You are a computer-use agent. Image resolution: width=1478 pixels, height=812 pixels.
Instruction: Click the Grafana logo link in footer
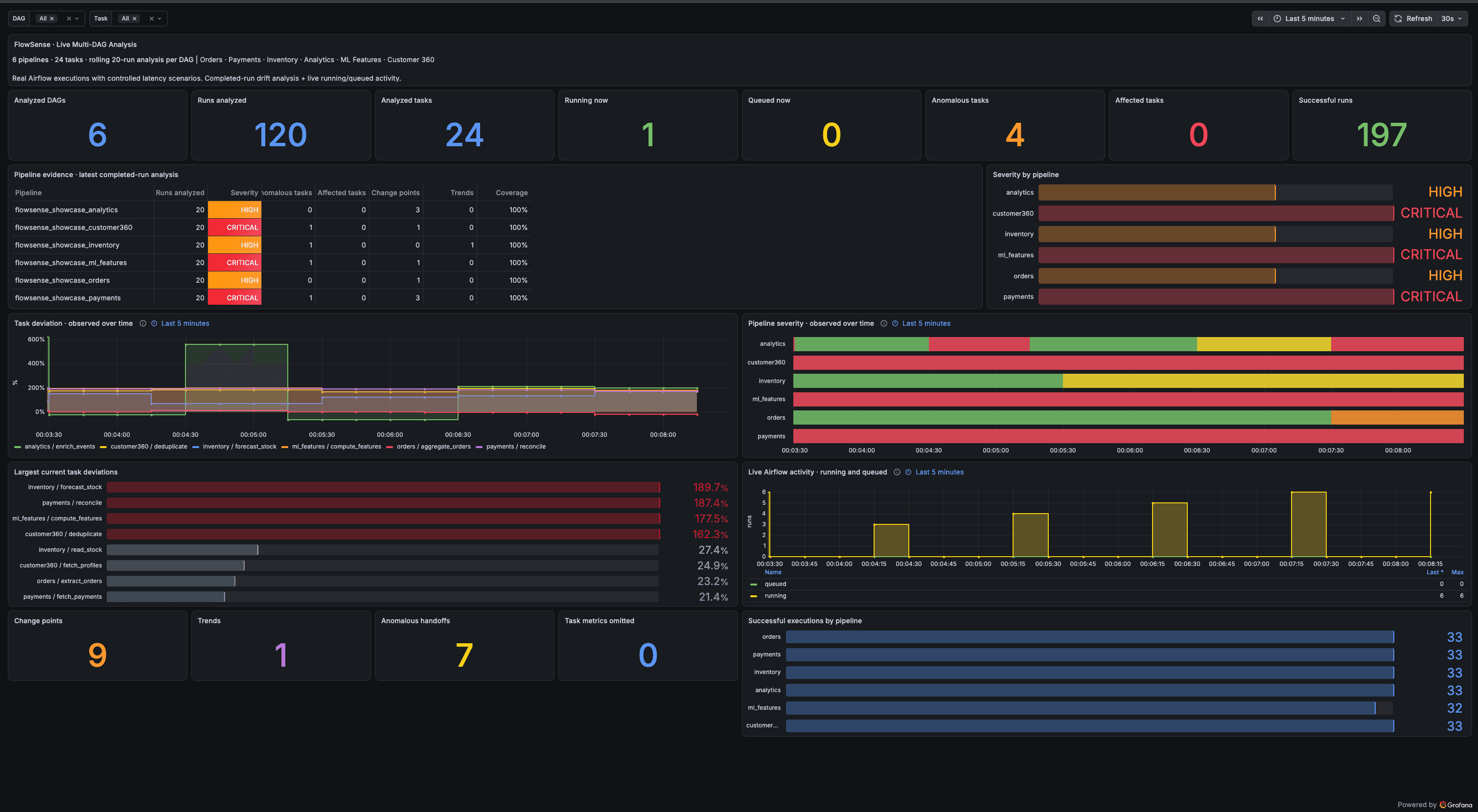tap(1455, 805)
